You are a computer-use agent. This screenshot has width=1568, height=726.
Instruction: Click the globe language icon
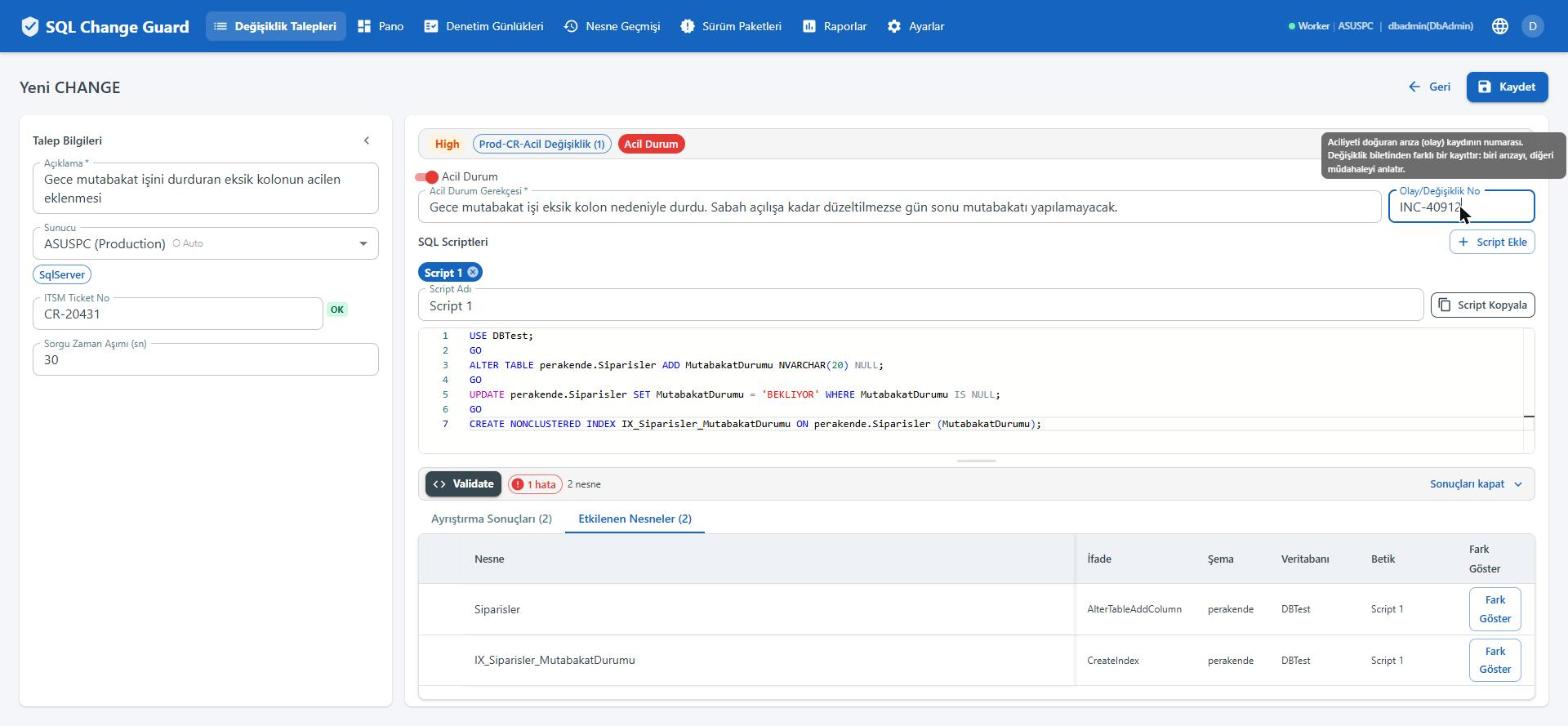(x=1500, y=27)
